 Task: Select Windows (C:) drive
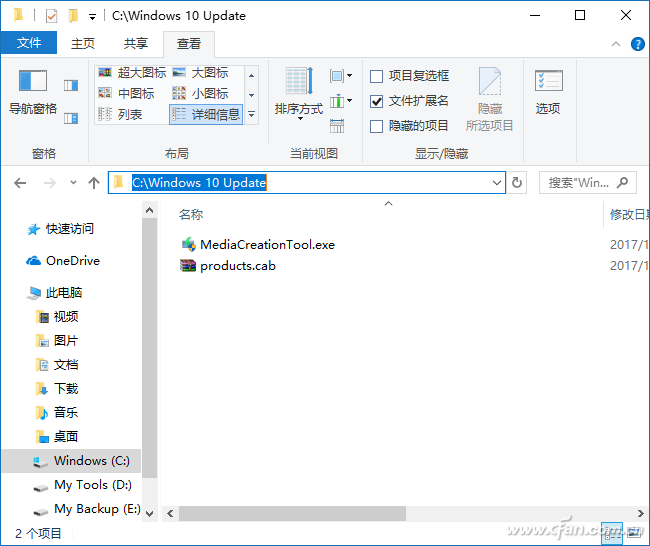pos(71,461)
